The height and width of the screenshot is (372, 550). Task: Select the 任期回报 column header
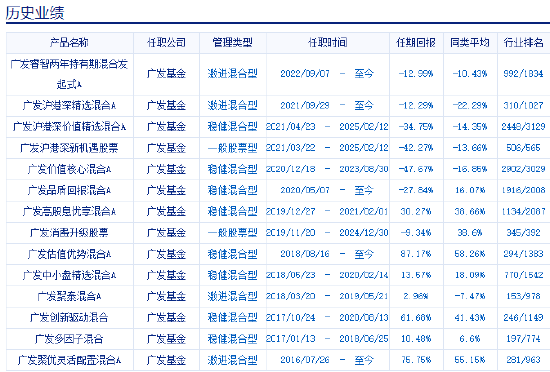click(416, 43)
